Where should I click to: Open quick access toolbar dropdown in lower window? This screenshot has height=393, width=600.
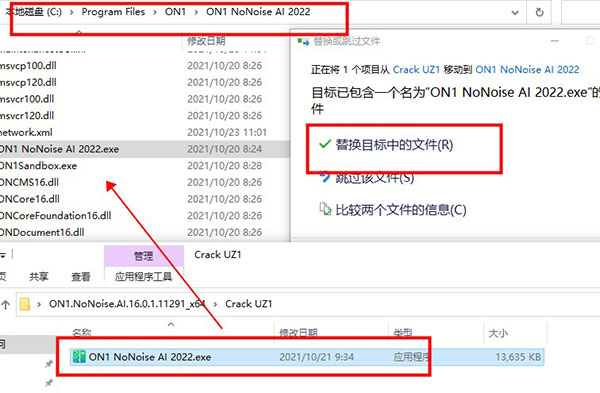click(3, 255)
